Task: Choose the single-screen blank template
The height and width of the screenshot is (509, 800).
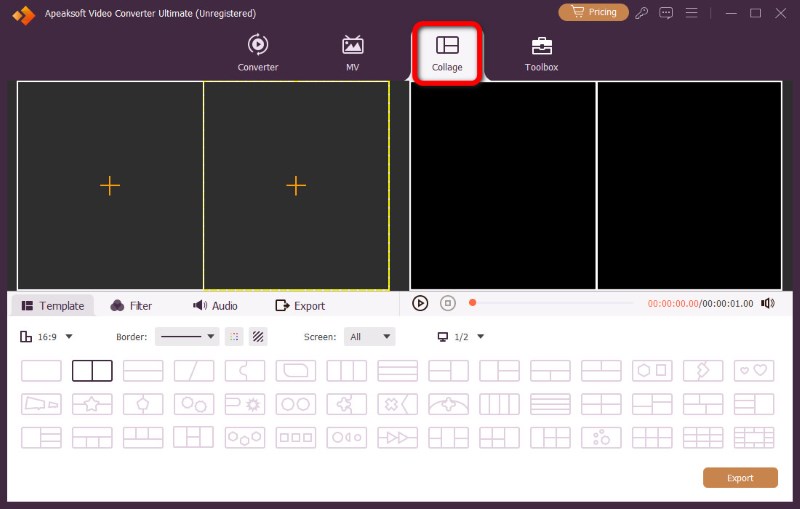Action: coord(41,371)
